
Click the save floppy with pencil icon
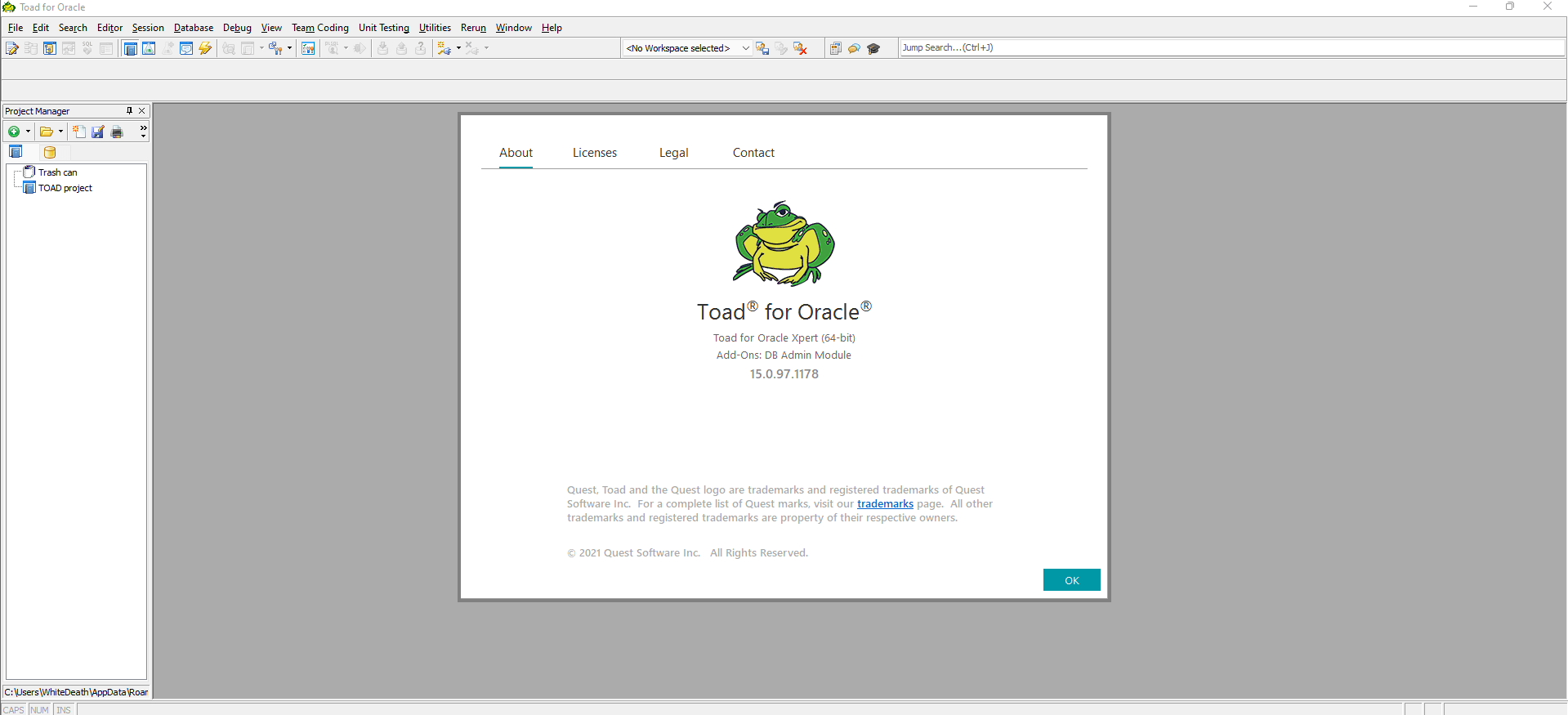tap(98, 132)
